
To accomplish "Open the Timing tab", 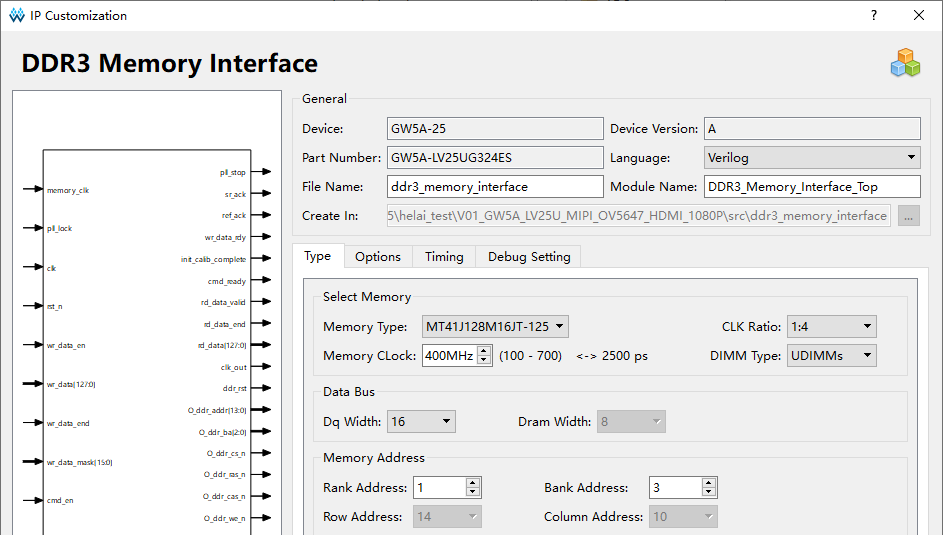I will pos(444,257).
